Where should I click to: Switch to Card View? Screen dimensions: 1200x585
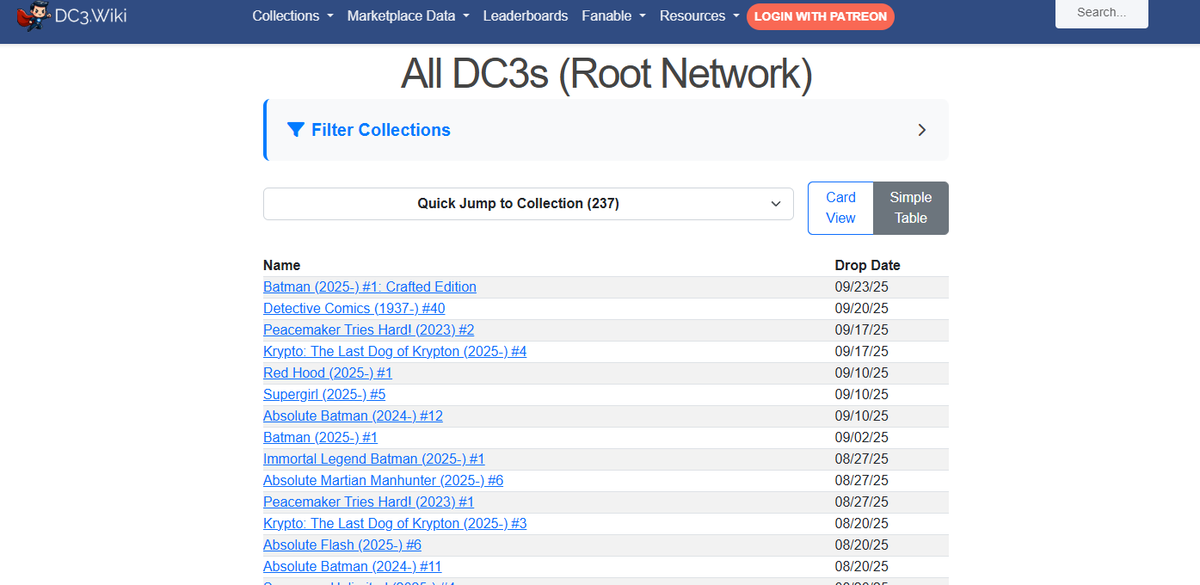tap(841, 208)
